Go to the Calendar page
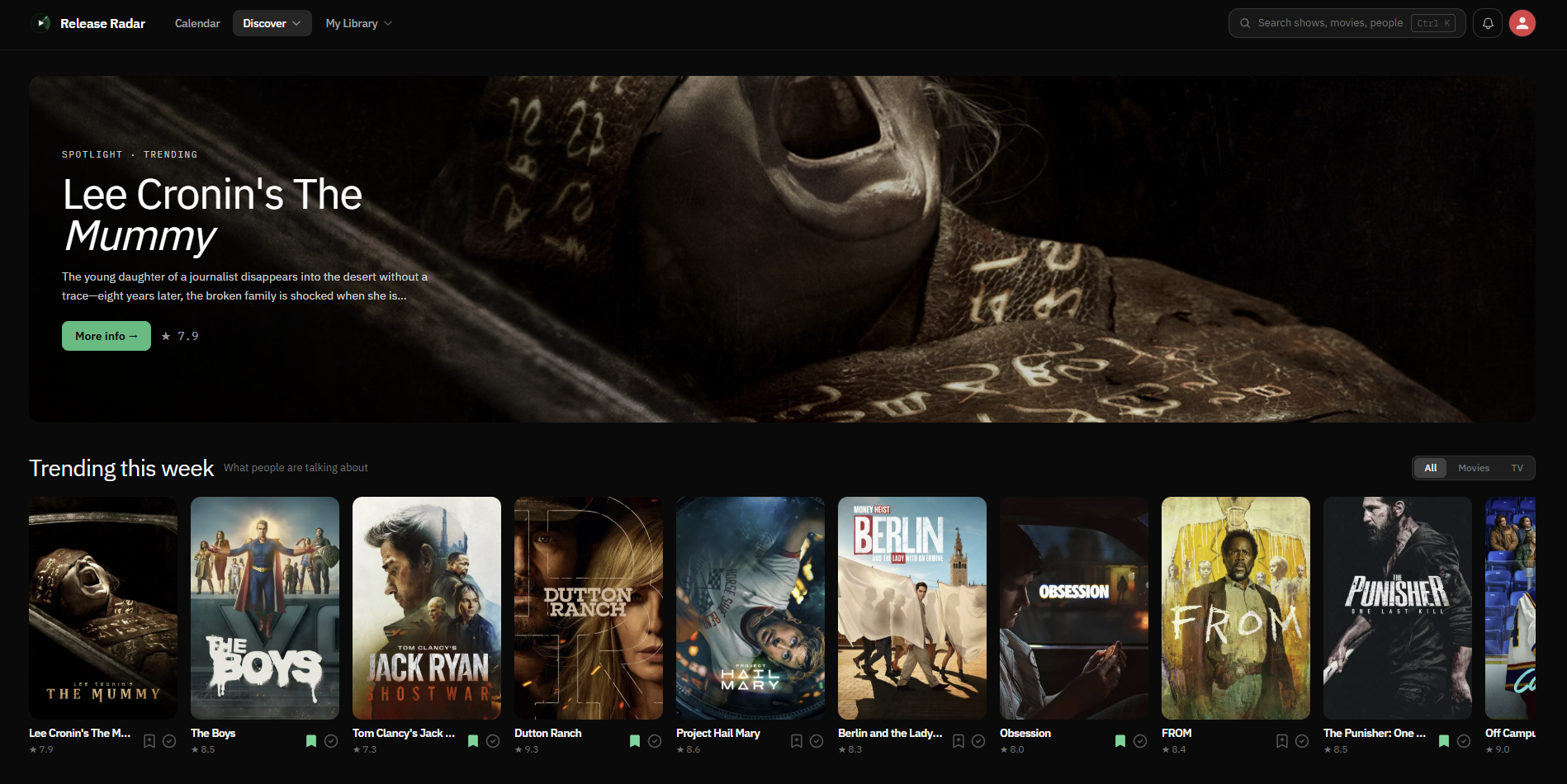Screen dimensions: 1567x784 coord(197,23)
